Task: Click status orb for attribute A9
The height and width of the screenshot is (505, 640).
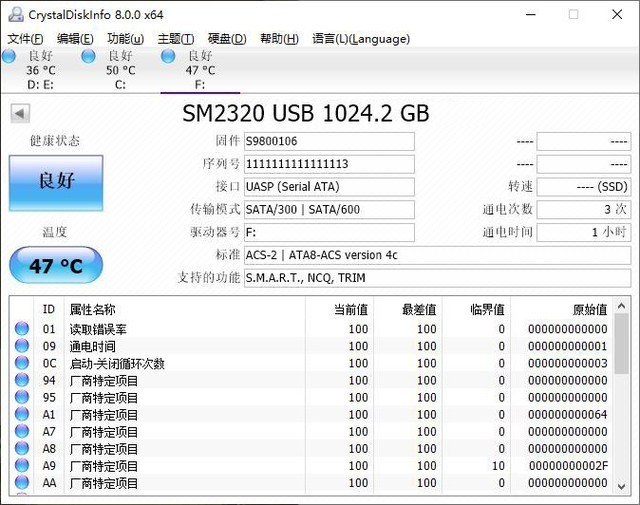Action: click(22, 465)
